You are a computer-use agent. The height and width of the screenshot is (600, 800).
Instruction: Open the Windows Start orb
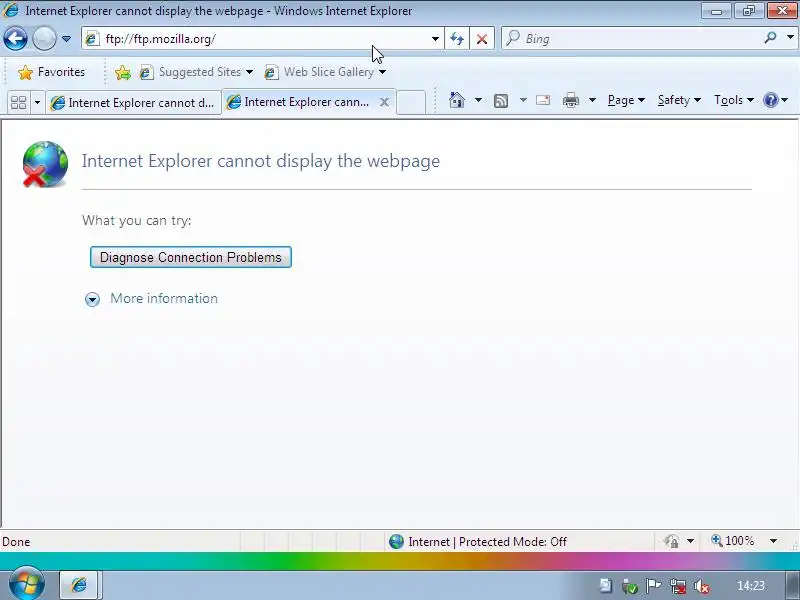(27, 584)
